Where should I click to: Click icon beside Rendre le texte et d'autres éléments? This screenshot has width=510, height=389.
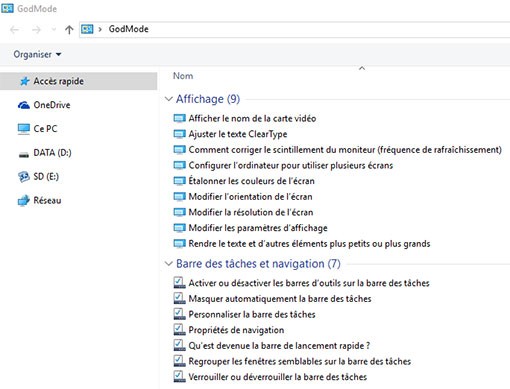pyautogui.click(x=180, y=244)
